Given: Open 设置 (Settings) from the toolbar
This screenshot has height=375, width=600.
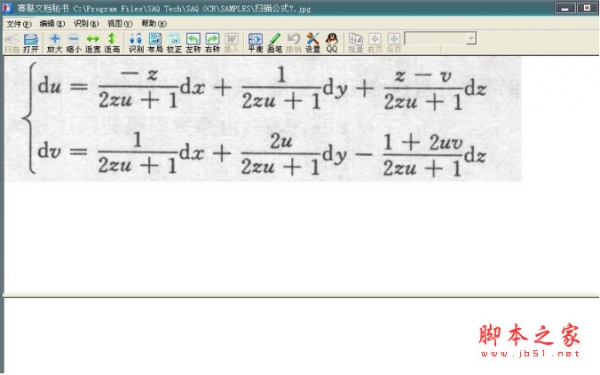Looking at the screenshot, I should [x=313, y=43].
